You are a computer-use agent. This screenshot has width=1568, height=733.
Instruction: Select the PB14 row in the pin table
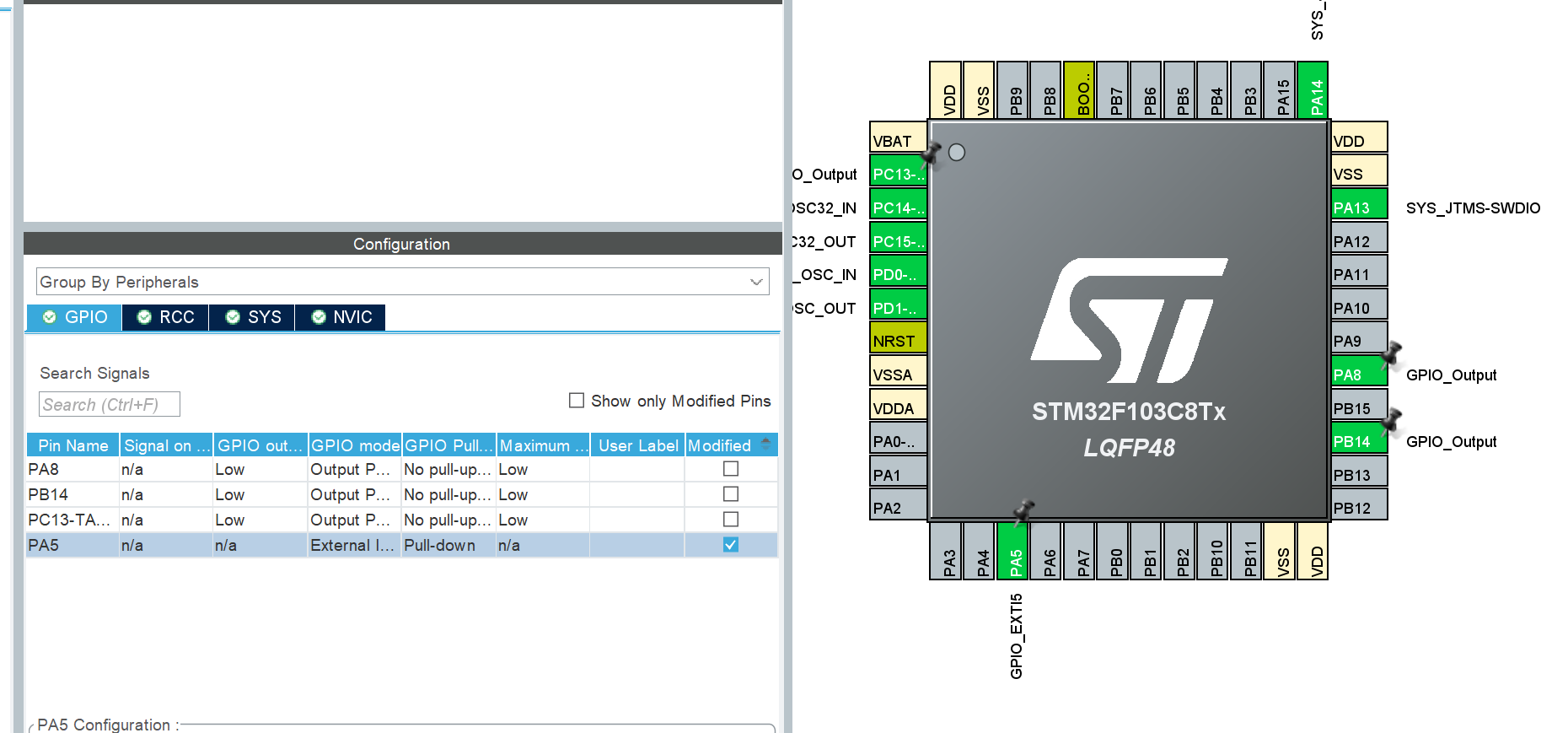[x=402, y=494]
